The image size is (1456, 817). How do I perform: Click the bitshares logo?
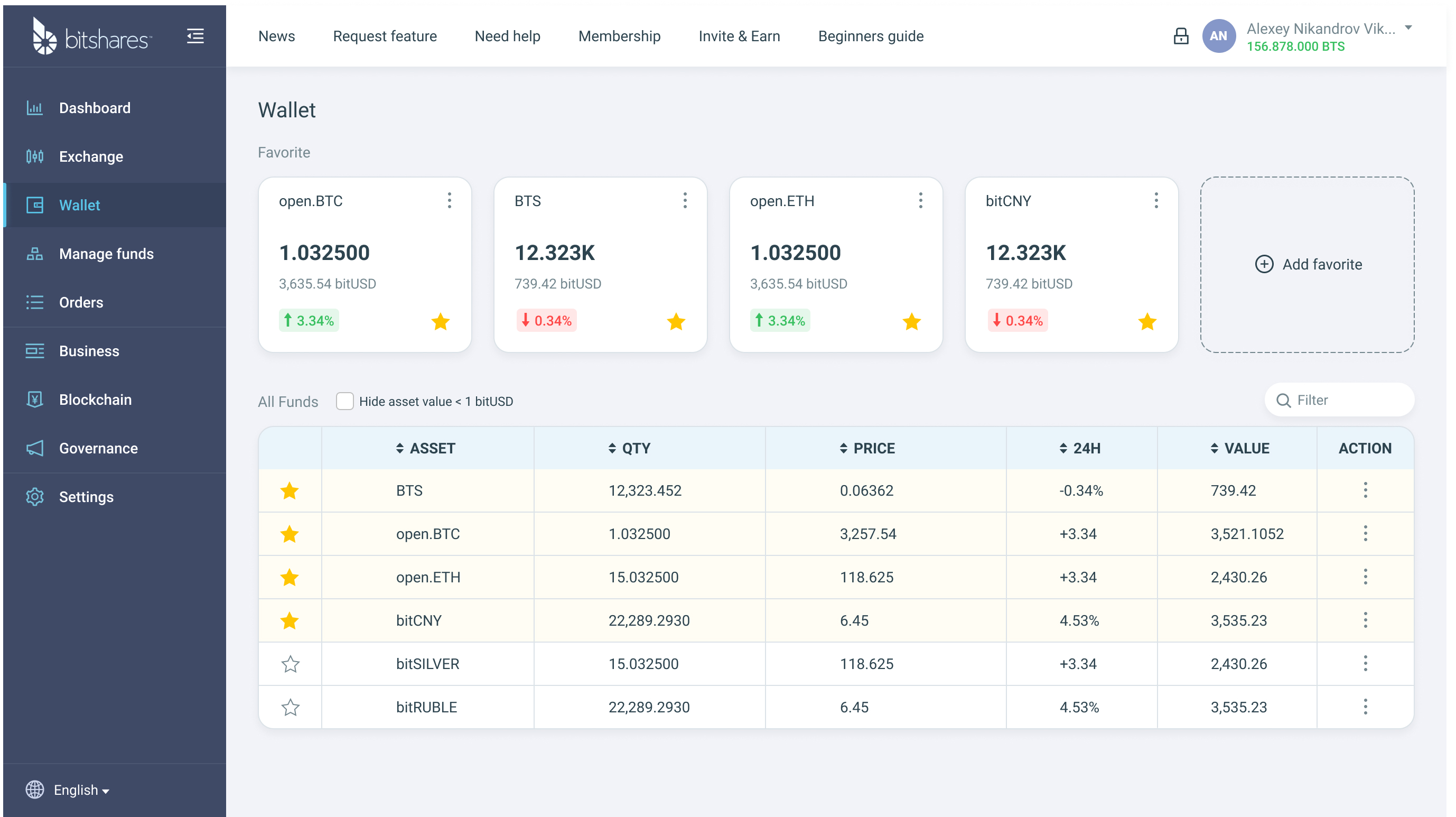[x=92, y=36]
